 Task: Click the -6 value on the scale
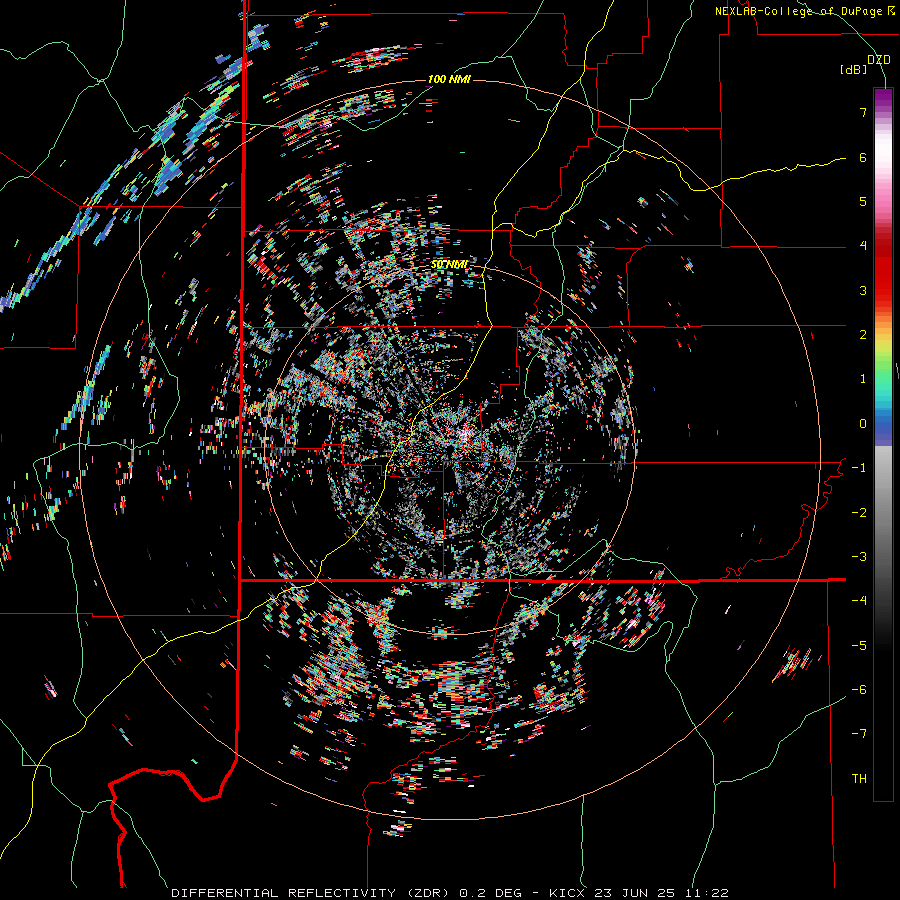point(859,690)
